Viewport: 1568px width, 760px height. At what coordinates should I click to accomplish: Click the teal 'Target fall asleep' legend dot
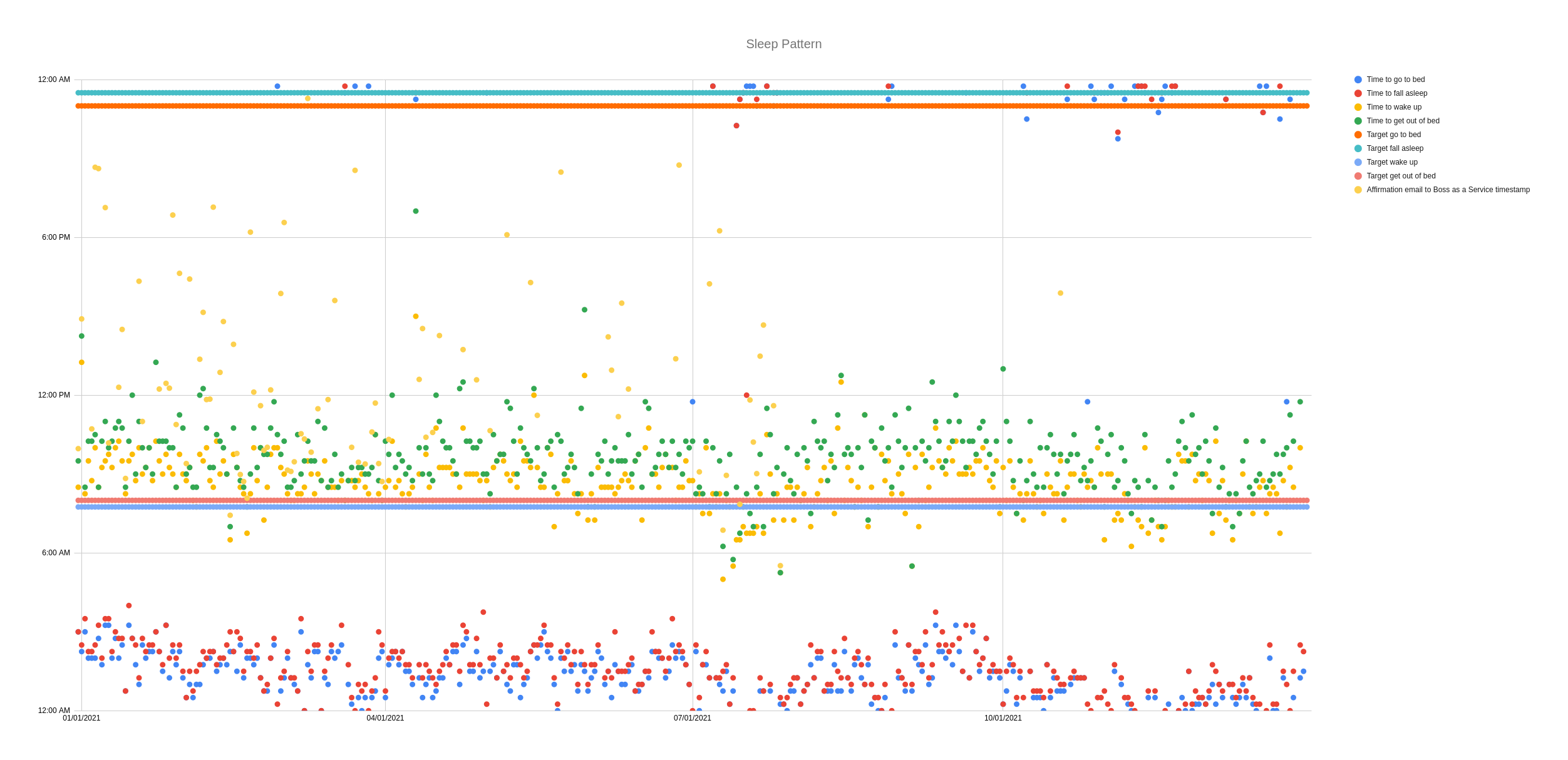[x=1358, y=148]
